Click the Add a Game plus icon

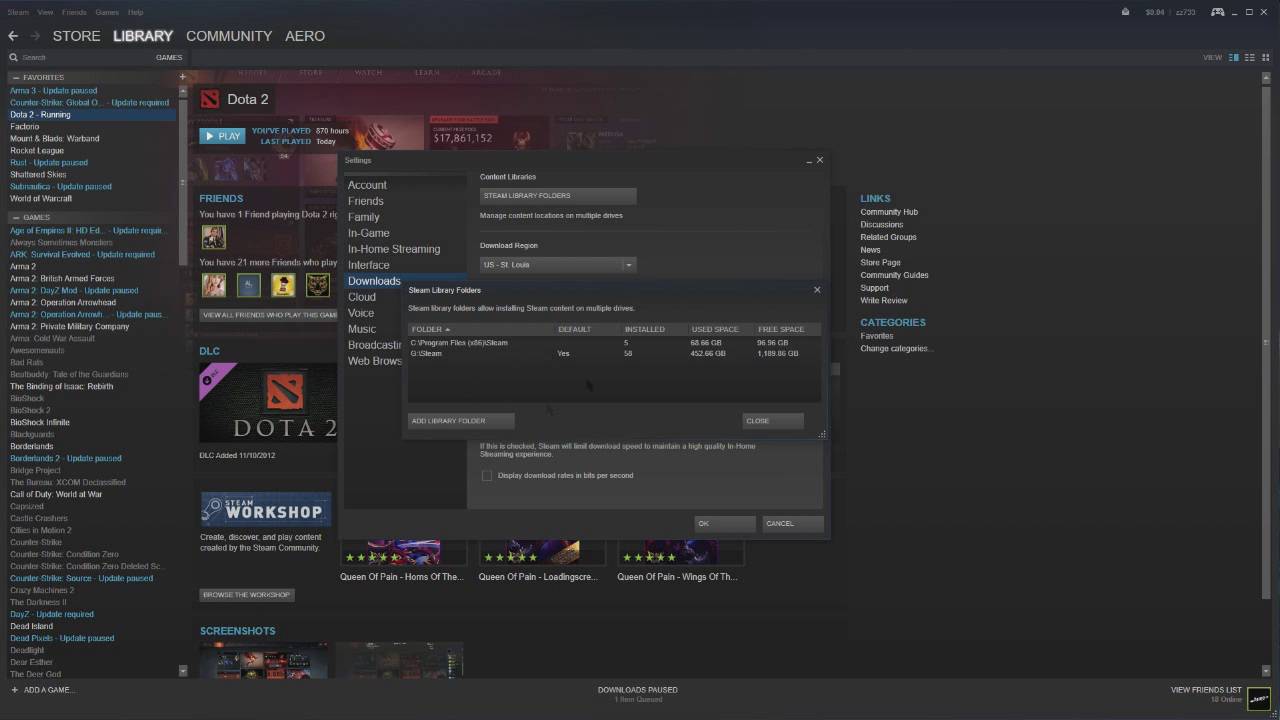coord(14,690)
